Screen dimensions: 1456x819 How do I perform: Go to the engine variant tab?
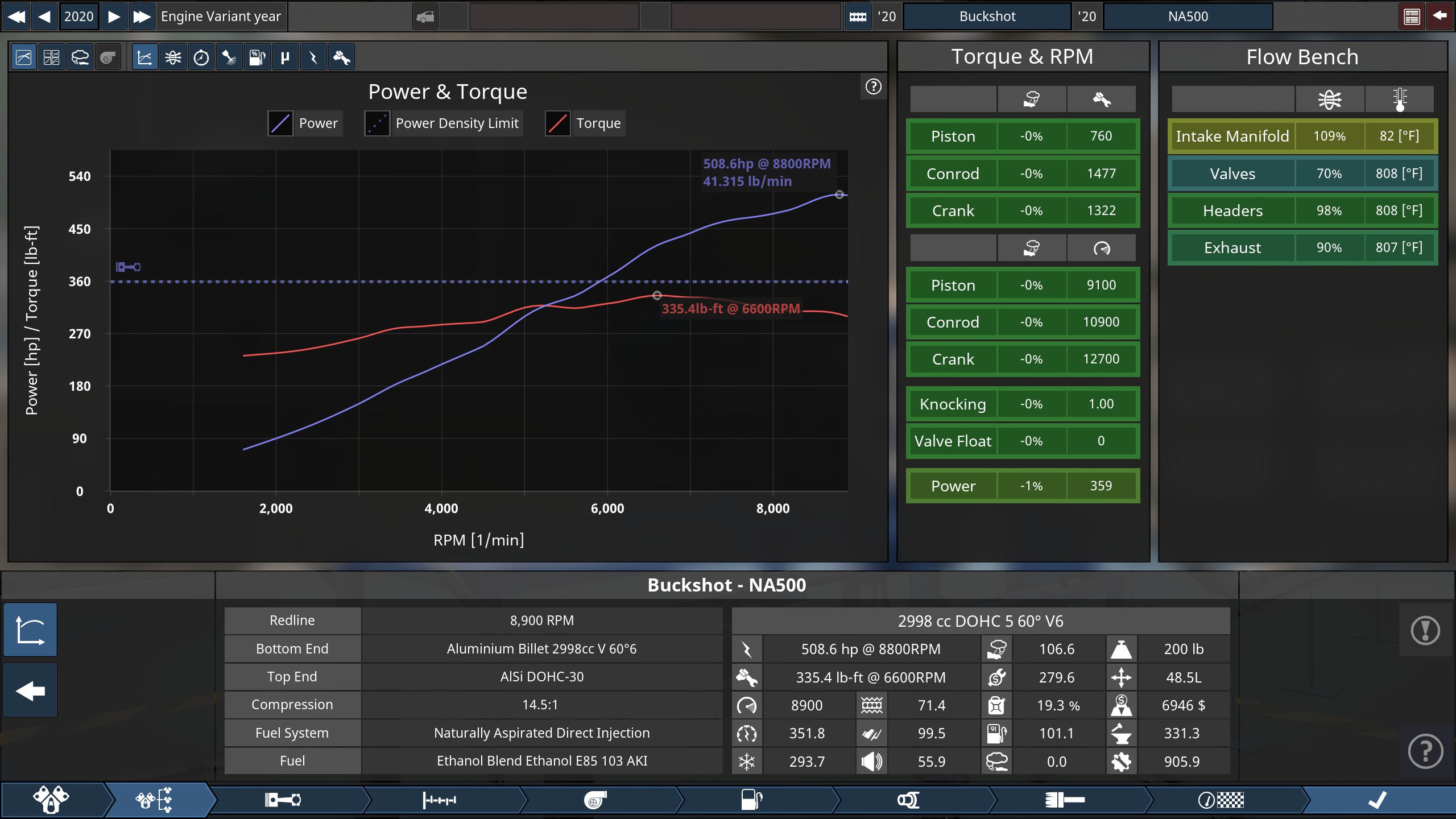pos(154,800)
